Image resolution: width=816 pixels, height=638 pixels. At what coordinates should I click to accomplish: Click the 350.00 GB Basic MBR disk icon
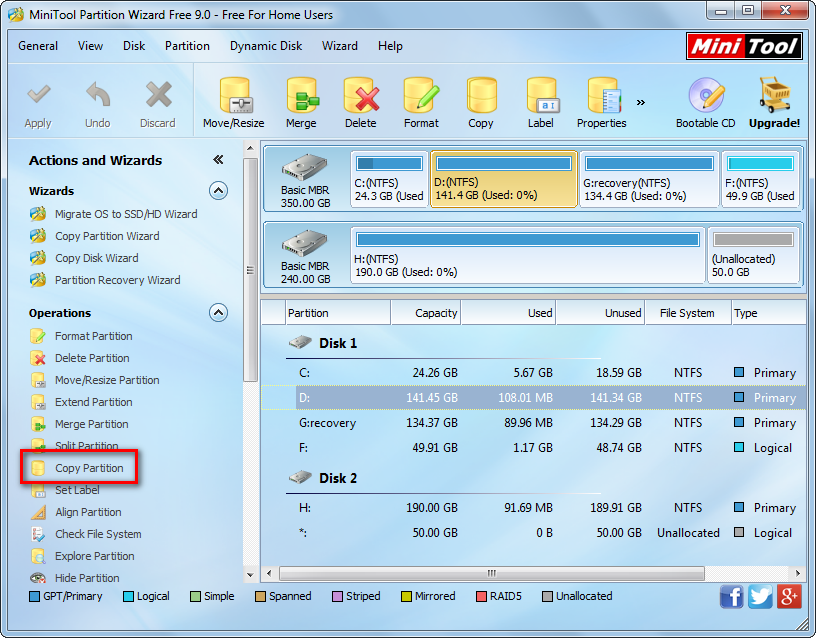pyautogui.click(x=304, y=168)
